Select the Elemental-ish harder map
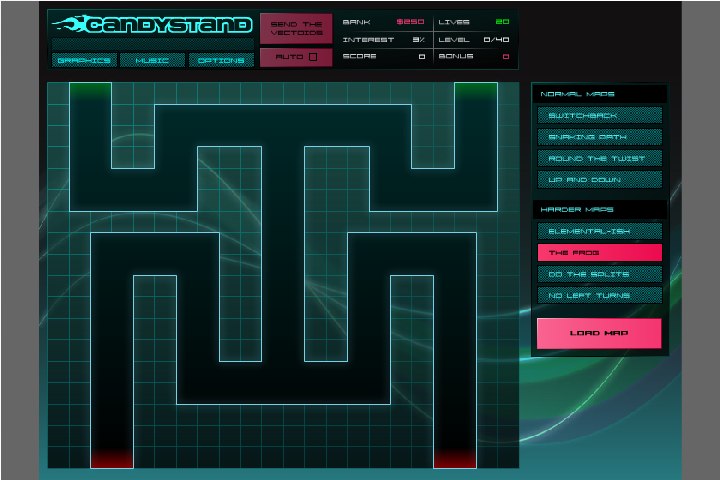The height and width of the screenshot is (480, 720). pyautogui.click(x=600, y=231)
